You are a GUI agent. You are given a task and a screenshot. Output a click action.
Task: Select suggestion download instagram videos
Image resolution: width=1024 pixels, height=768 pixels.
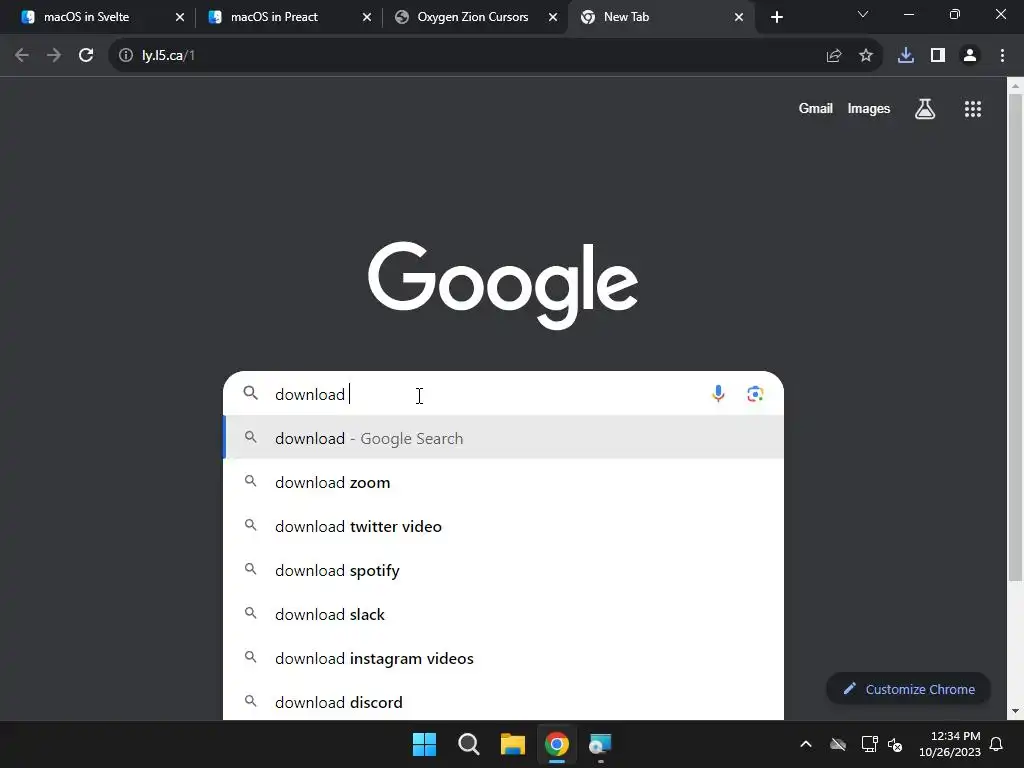pyautogui.click(x=504, y=658)
